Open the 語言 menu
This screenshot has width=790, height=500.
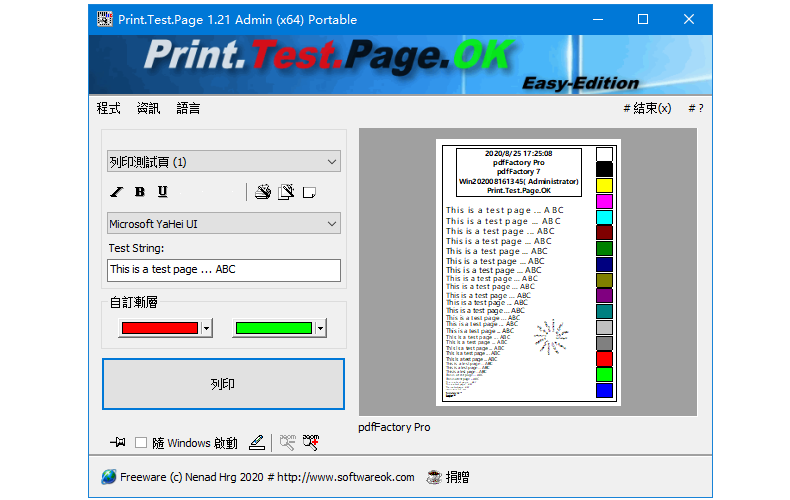click(x=188, y=108)
